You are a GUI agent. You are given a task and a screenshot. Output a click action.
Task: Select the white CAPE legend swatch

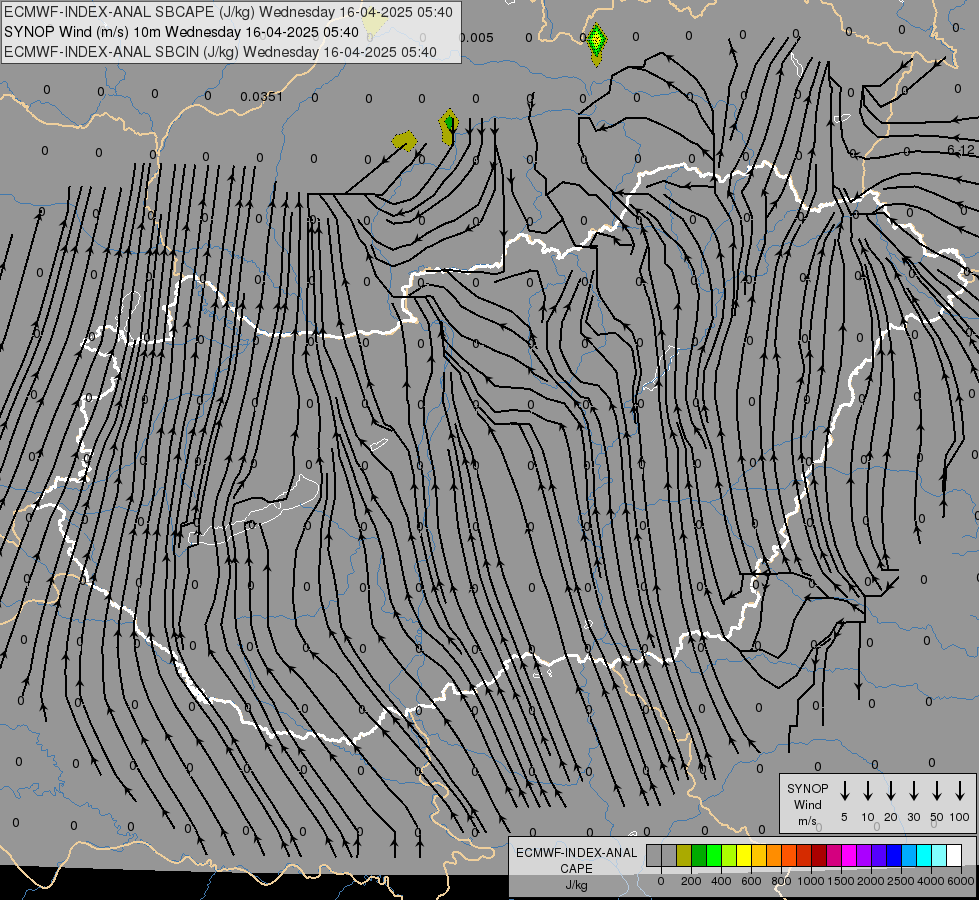coord(953,855)
